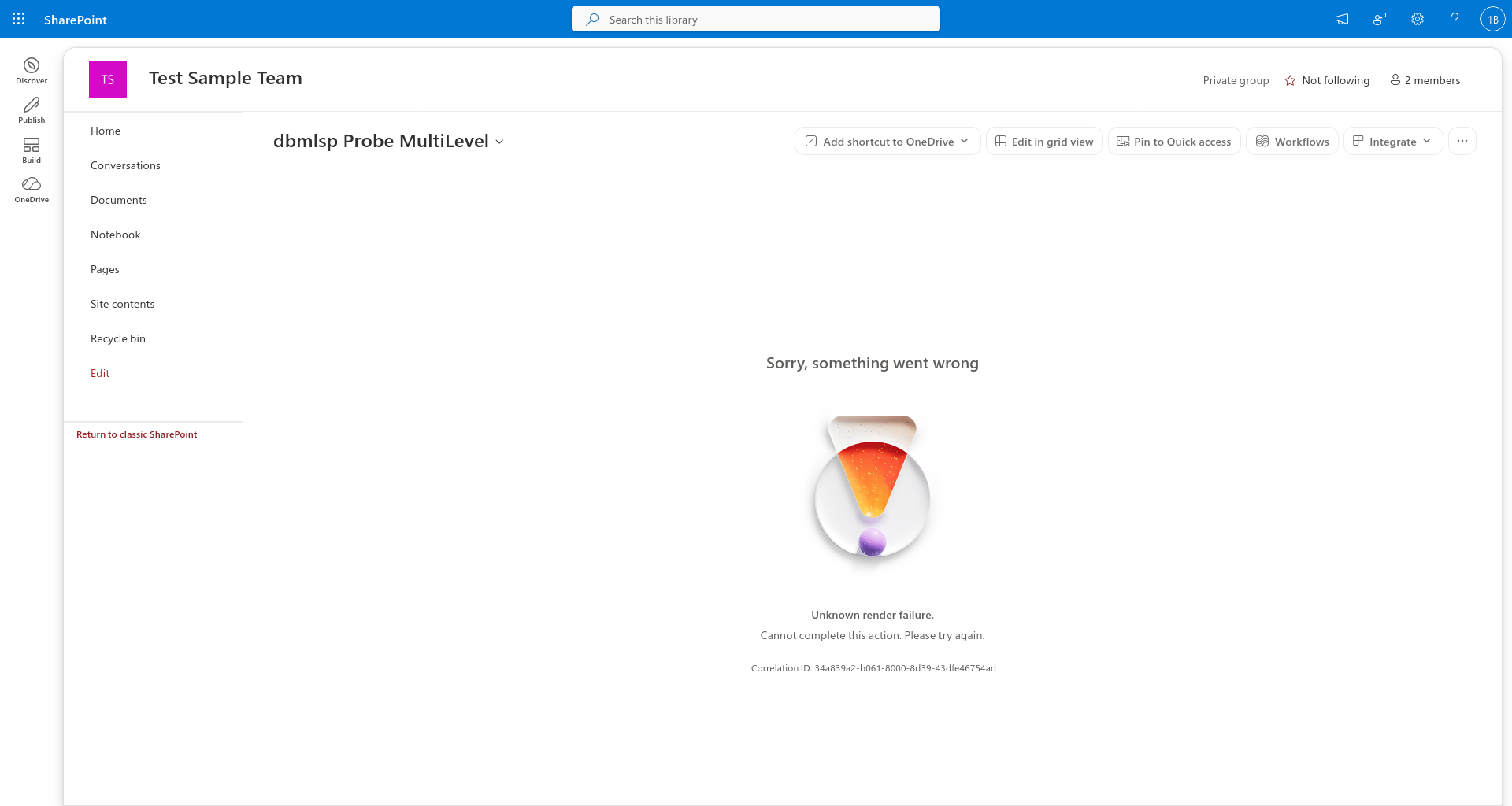Viewport: 1512px width, 806px height.
Task: Open the people sharing icon in header
Action: pyautogui.click(x=1380, y=19)
